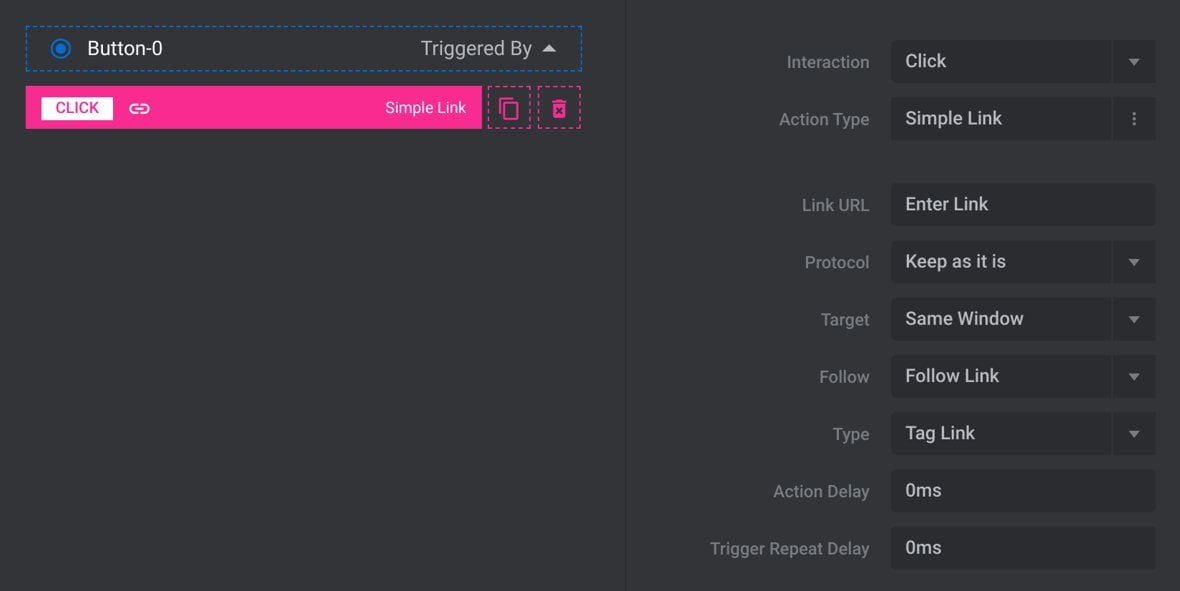1180x591 pixels.
Task: Click the Interaction field showing Click
Action: (x=1001, y=62)
